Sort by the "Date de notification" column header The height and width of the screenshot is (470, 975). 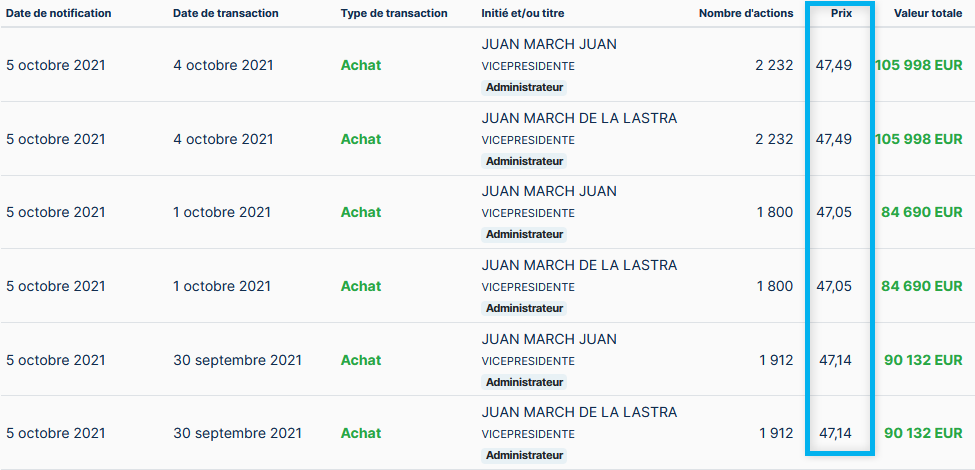[x=59, y=13]
